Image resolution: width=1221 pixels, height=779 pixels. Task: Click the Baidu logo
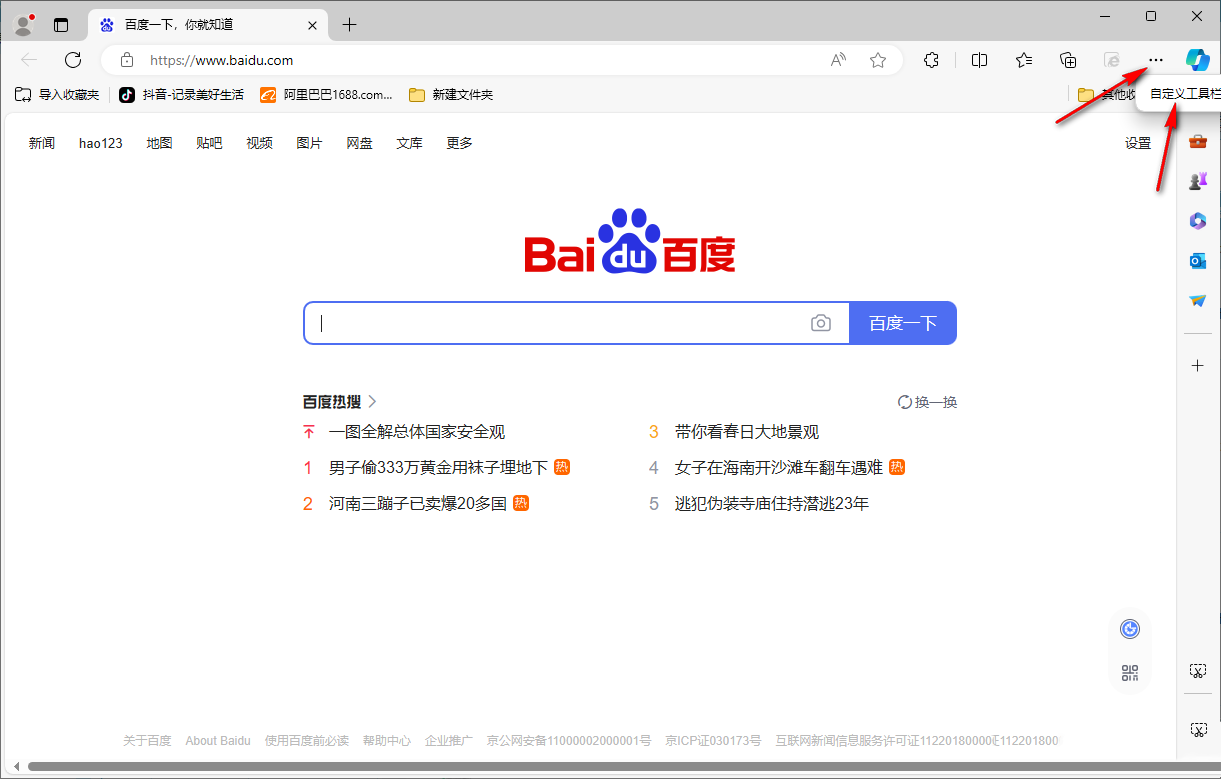[630, 241]
